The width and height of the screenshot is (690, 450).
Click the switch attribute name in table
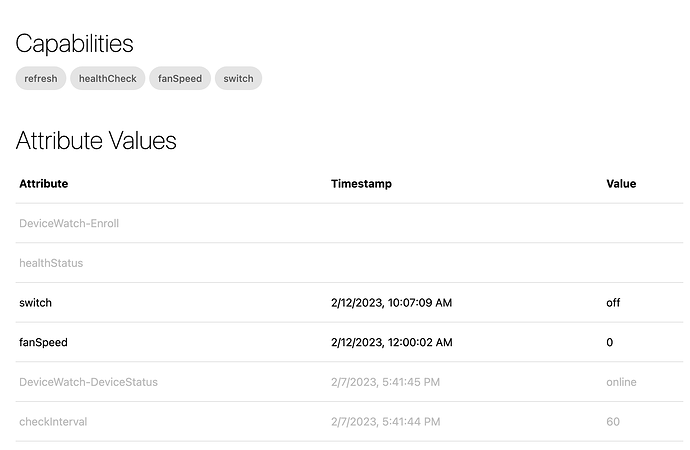(x=36, y=302)
